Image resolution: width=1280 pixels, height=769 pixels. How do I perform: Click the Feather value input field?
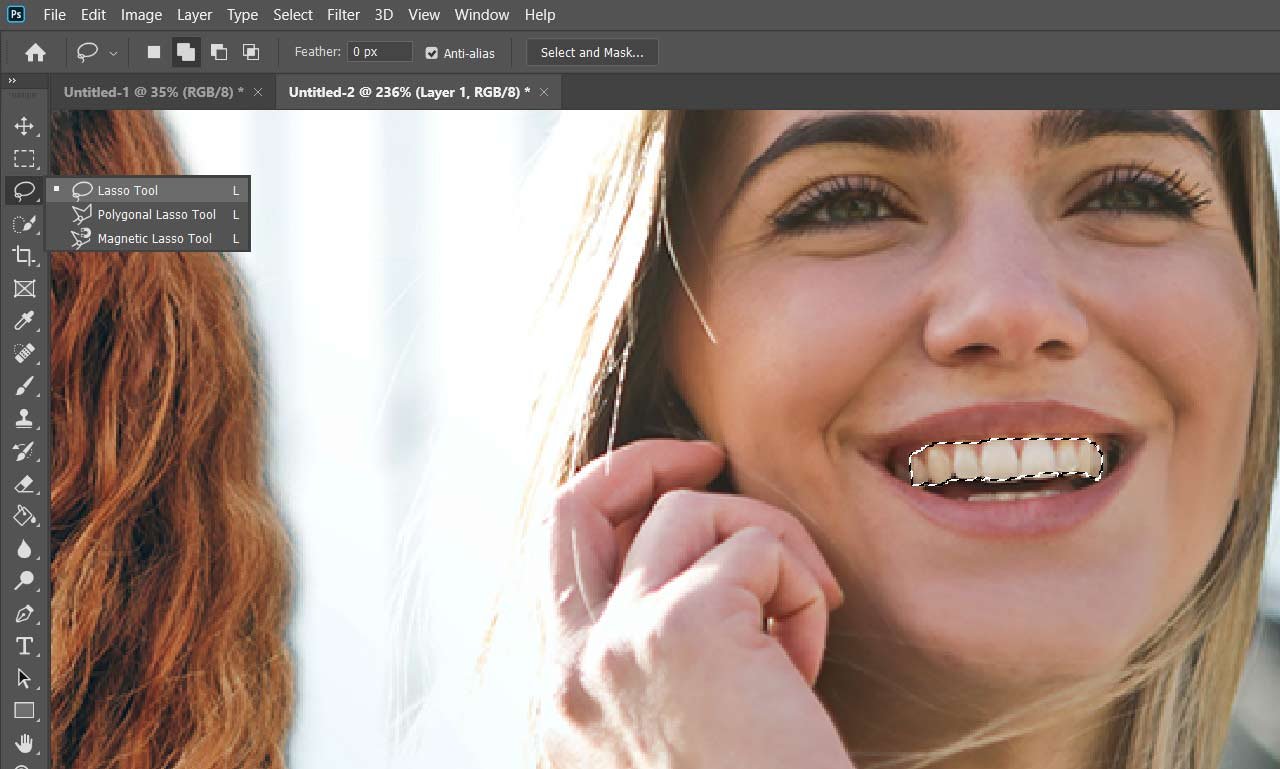tap(380, 52)
